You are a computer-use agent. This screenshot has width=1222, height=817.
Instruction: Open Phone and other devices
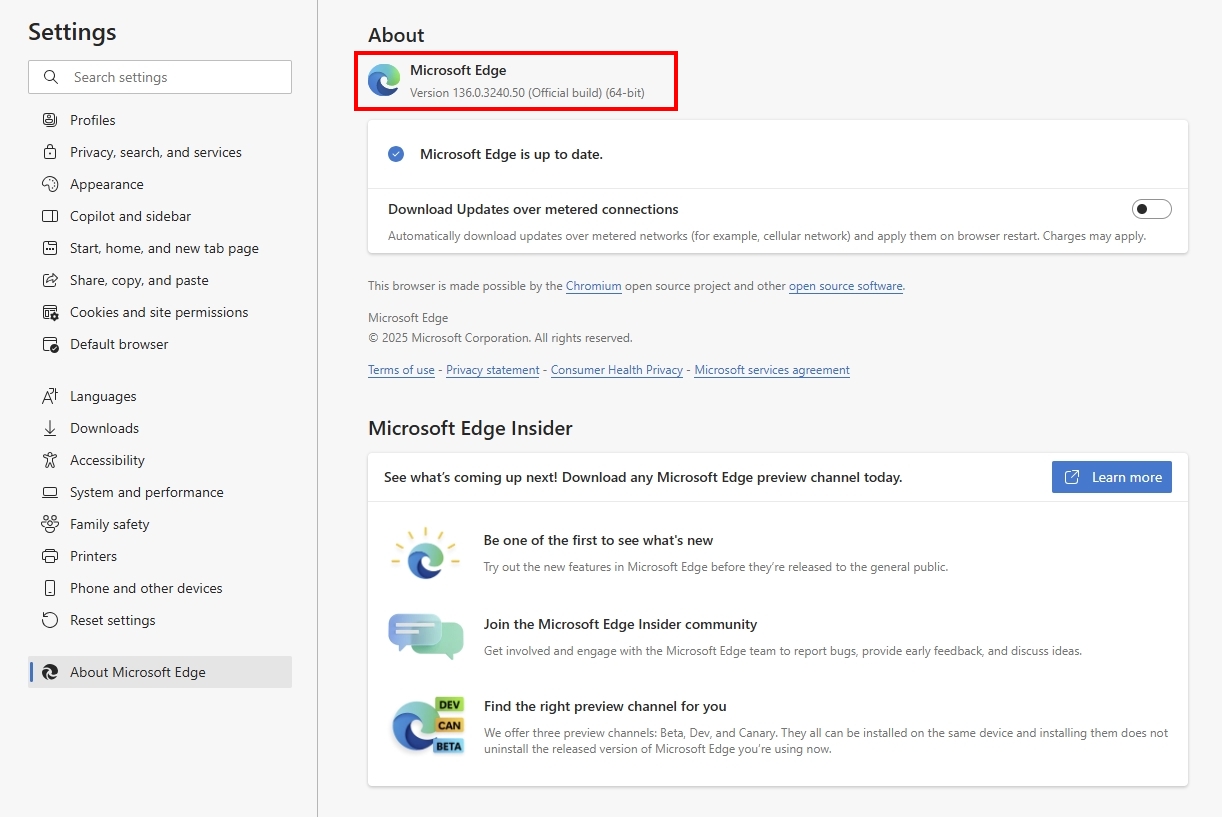pos(160,588)
